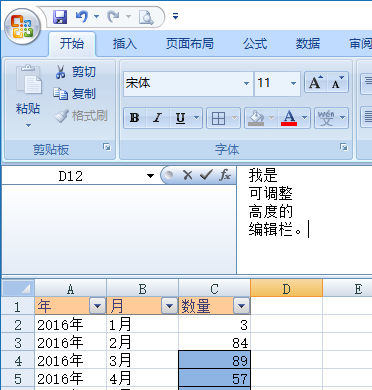Select the cell with value 89
The image size is (372, 390).
coord(214,360)
